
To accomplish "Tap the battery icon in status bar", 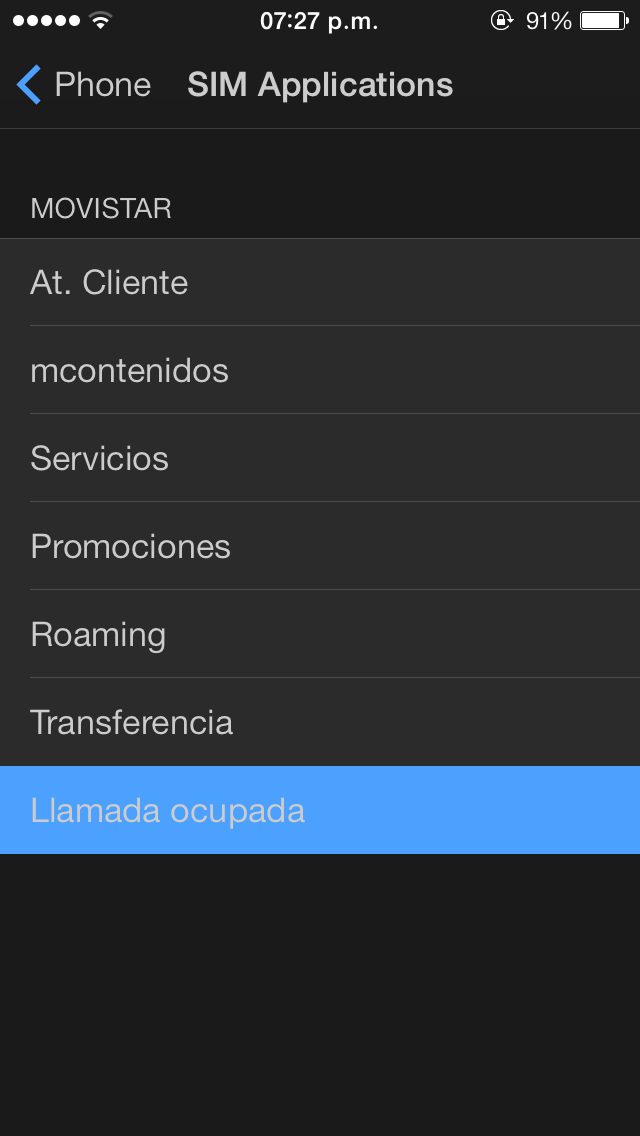I will click(603, 21).
